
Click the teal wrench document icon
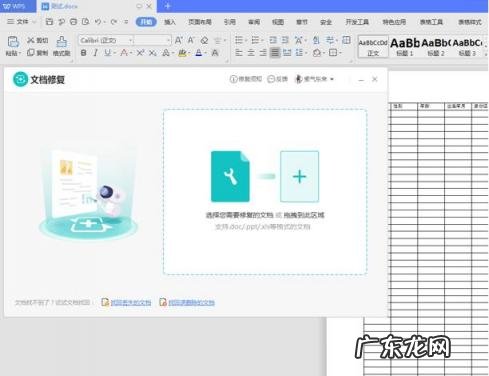tap(230, 176)
